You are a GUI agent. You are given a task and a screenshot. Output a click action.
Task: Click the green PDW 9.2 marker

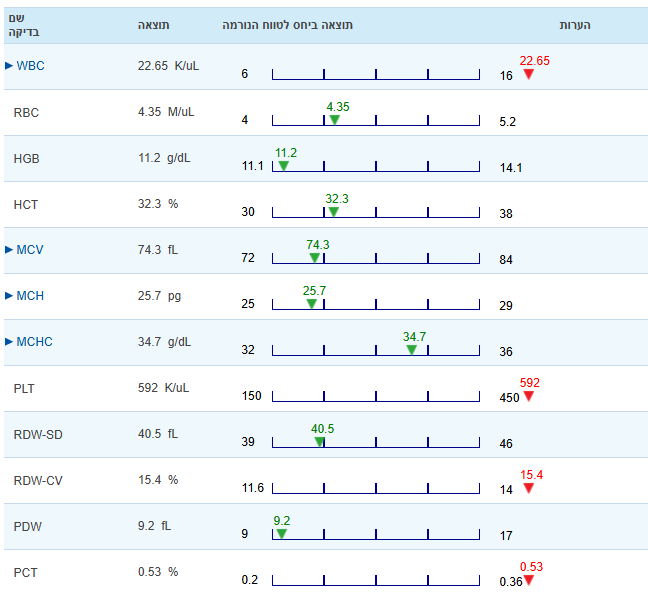(x=282, y=534)
